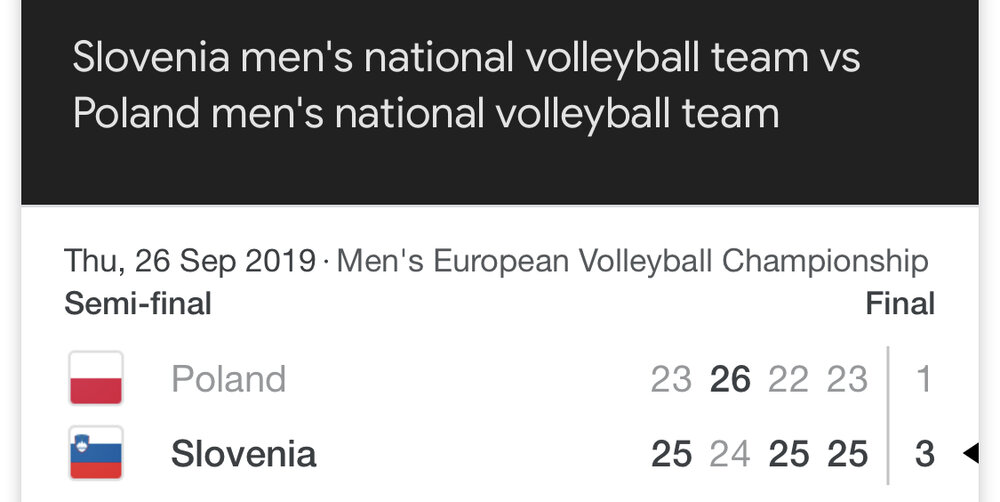Screen dimensions: 1000x502
Task: Select Men's European Volleyball Championship label
Action: click(632, 261)
